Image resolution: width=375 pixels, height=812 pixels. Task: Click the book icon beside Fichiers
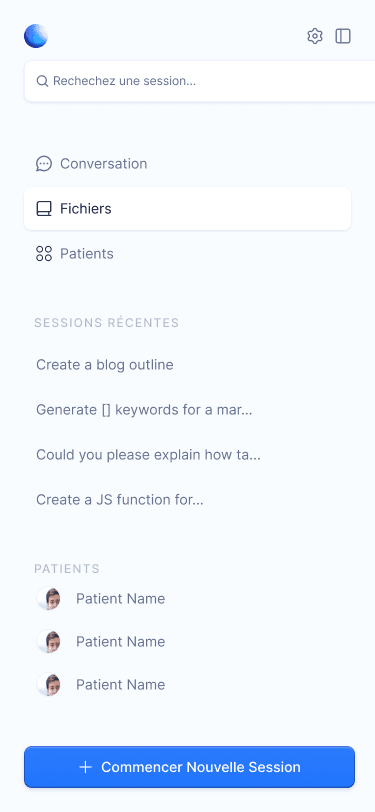pyautogui.click(x=44, y=209)
